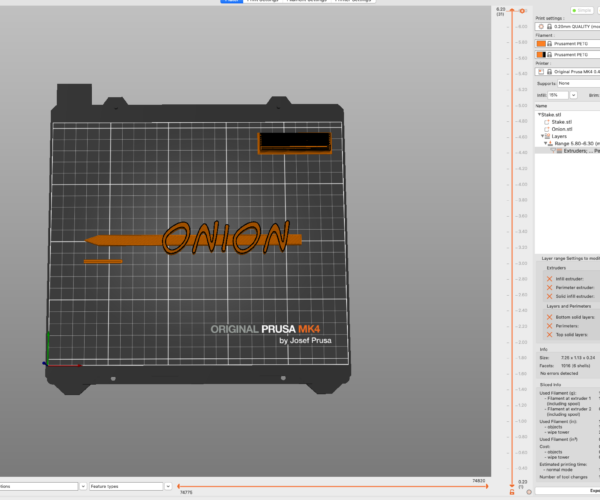Screen dimensions: 600x500
Task: Remove the Perimeter extruder override
Action: 548,287
